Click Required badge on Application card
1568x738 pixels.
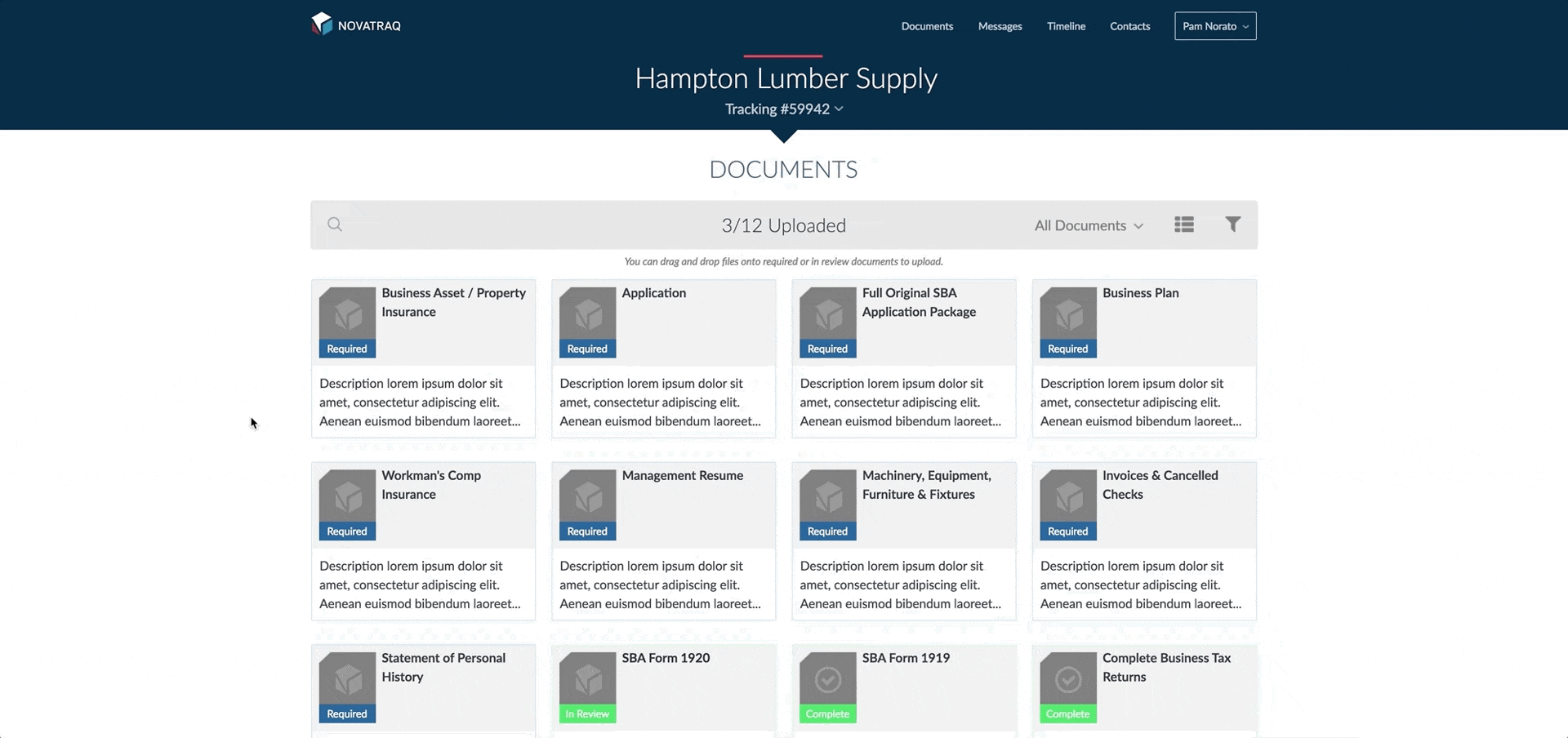click(x=587, y=349)
